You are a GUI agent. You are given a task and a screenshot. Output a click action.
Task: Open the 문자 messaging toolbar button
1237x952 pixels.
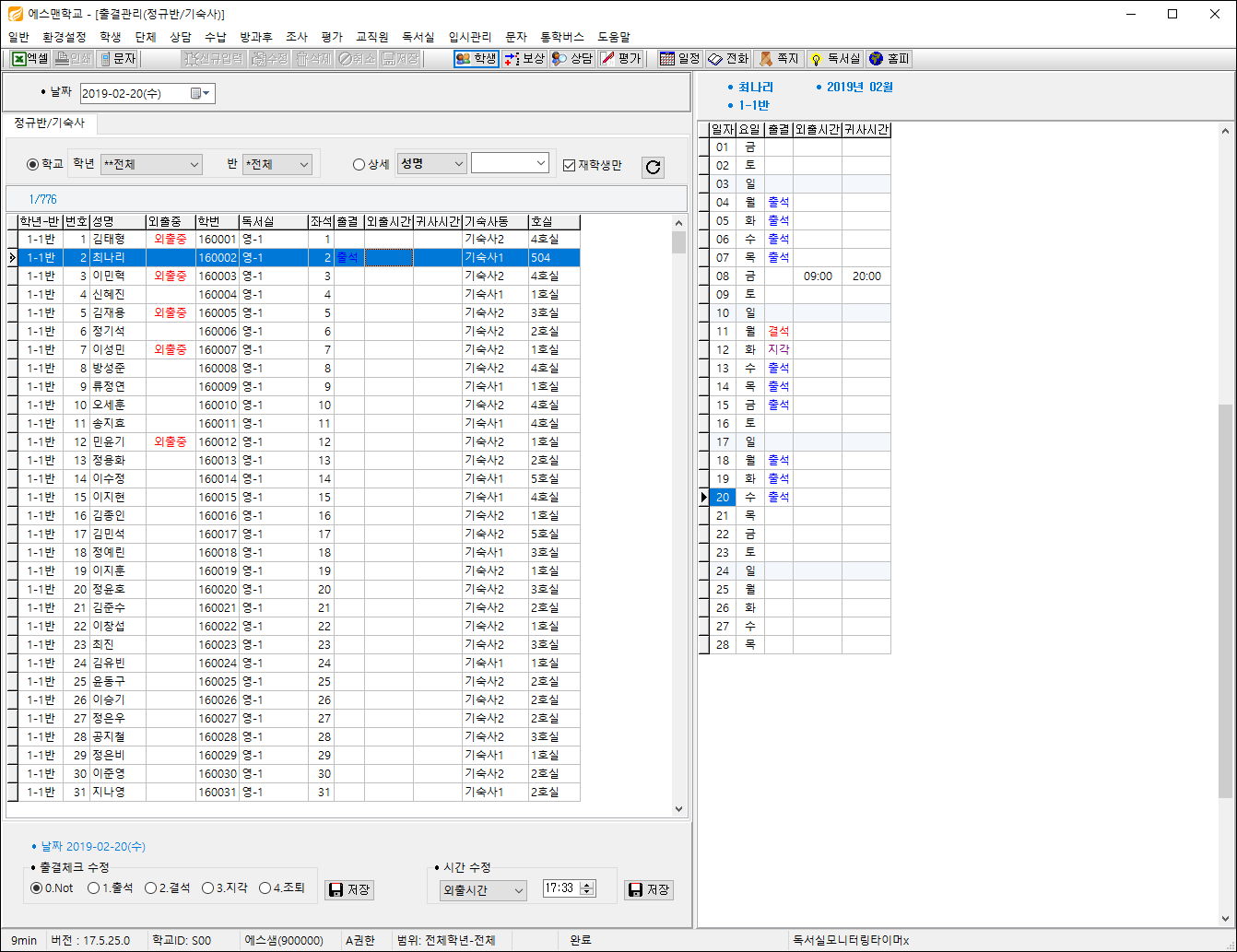(118, 59)
